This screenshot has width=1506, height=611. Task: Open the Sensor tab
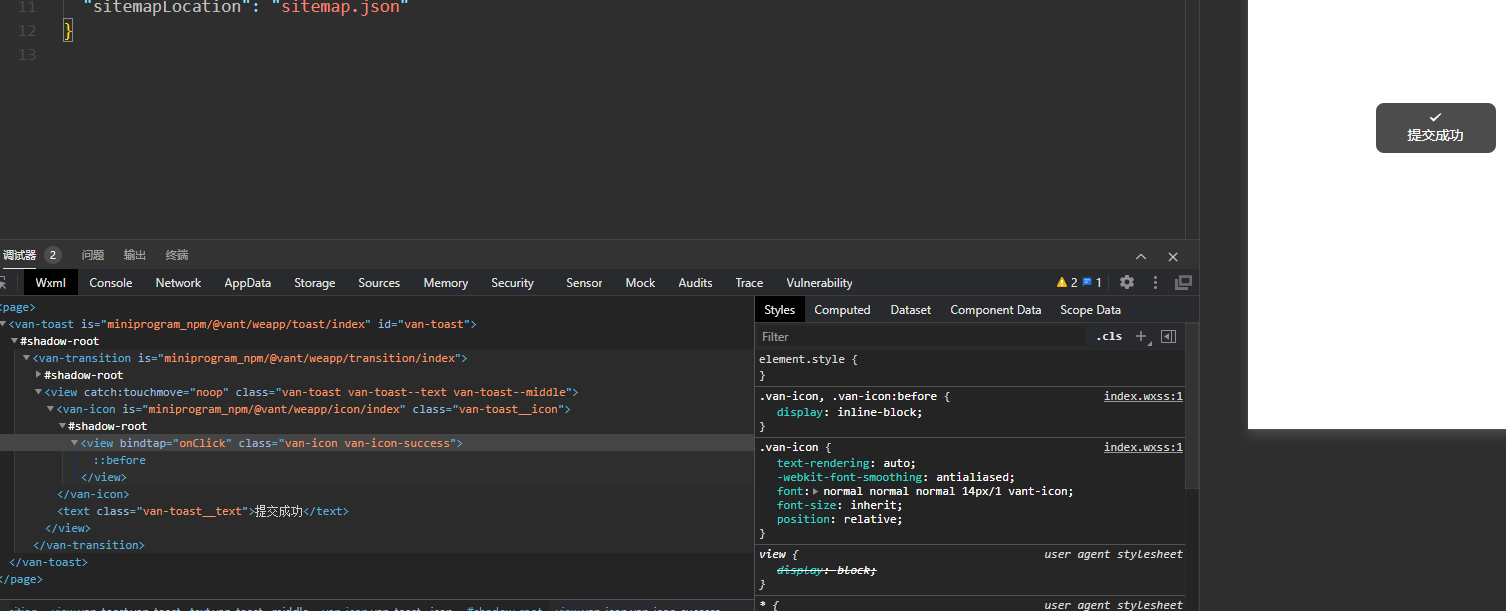[x=584, y=283]
